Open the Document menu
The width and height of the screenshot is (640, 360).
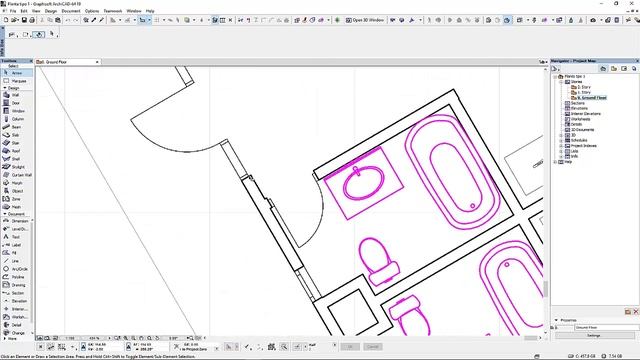coord(71,11)
